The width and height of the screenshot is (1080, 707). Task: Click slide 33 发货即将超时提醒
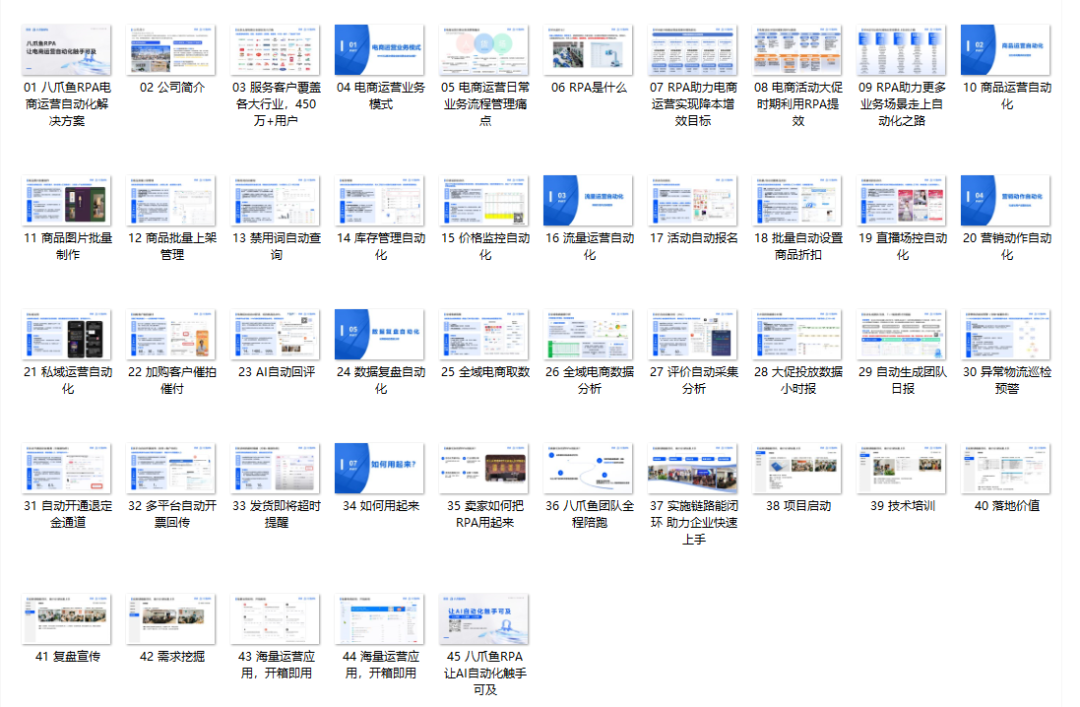[x=276, y=469]
